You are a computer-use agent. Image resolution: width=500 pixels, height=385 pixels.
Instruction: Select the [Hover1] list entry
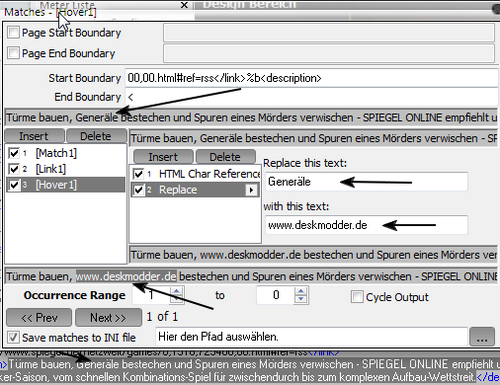click(x=66, y=185)
